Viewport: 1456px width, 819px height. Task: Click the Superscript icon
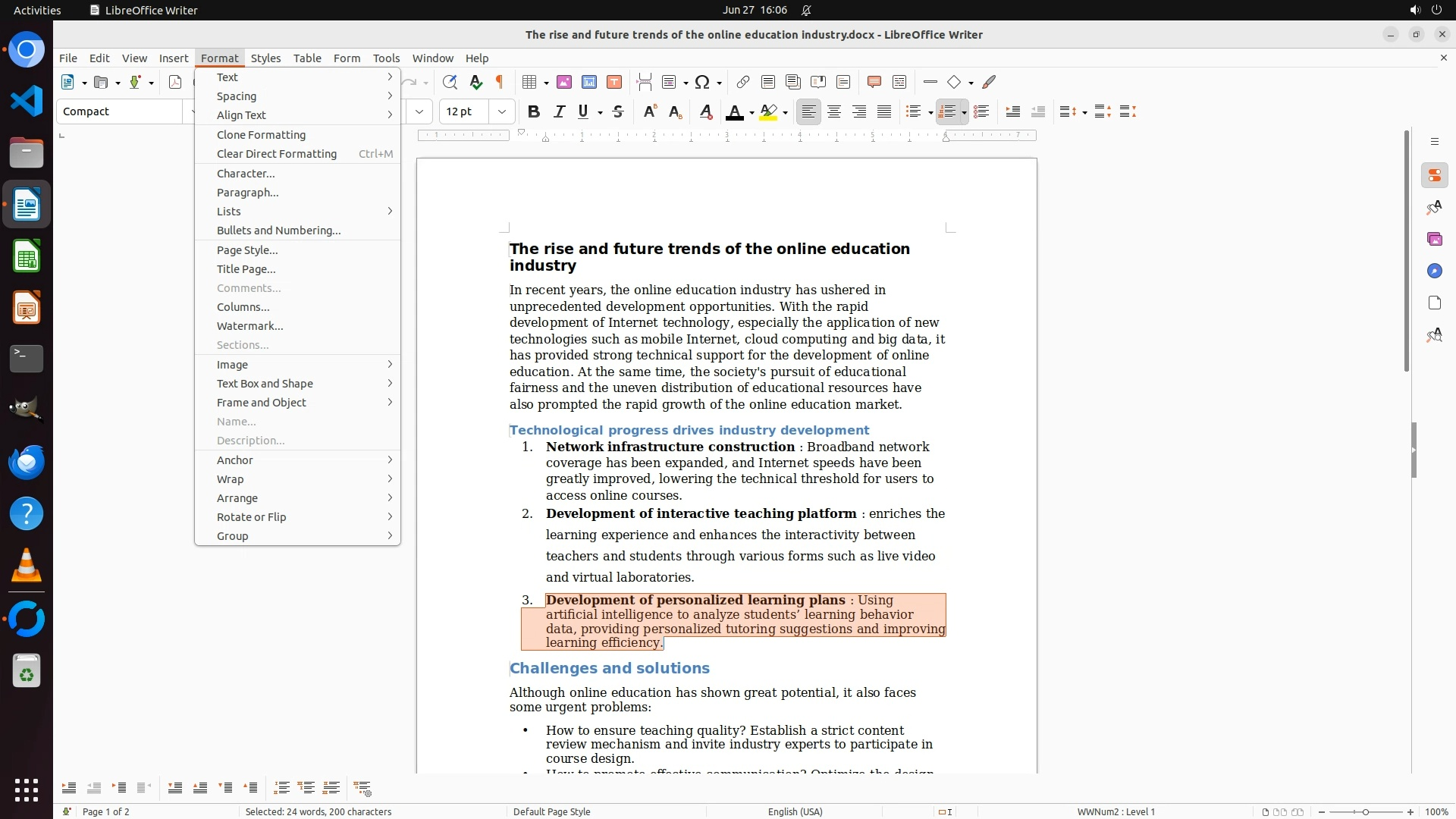pos(649,111)
